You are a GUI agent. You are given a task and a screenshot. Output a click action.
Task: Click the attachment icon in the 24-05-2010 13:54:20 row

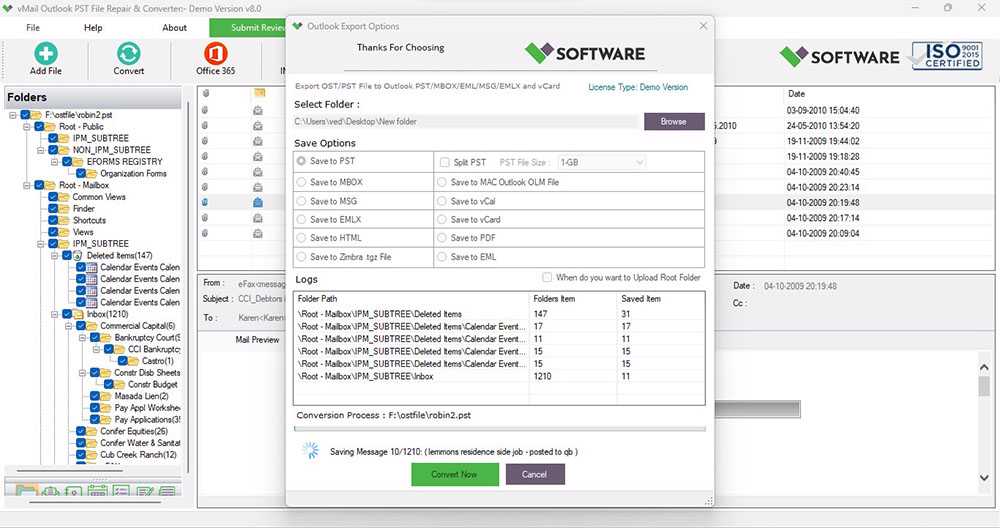click(x=205, y=126)
